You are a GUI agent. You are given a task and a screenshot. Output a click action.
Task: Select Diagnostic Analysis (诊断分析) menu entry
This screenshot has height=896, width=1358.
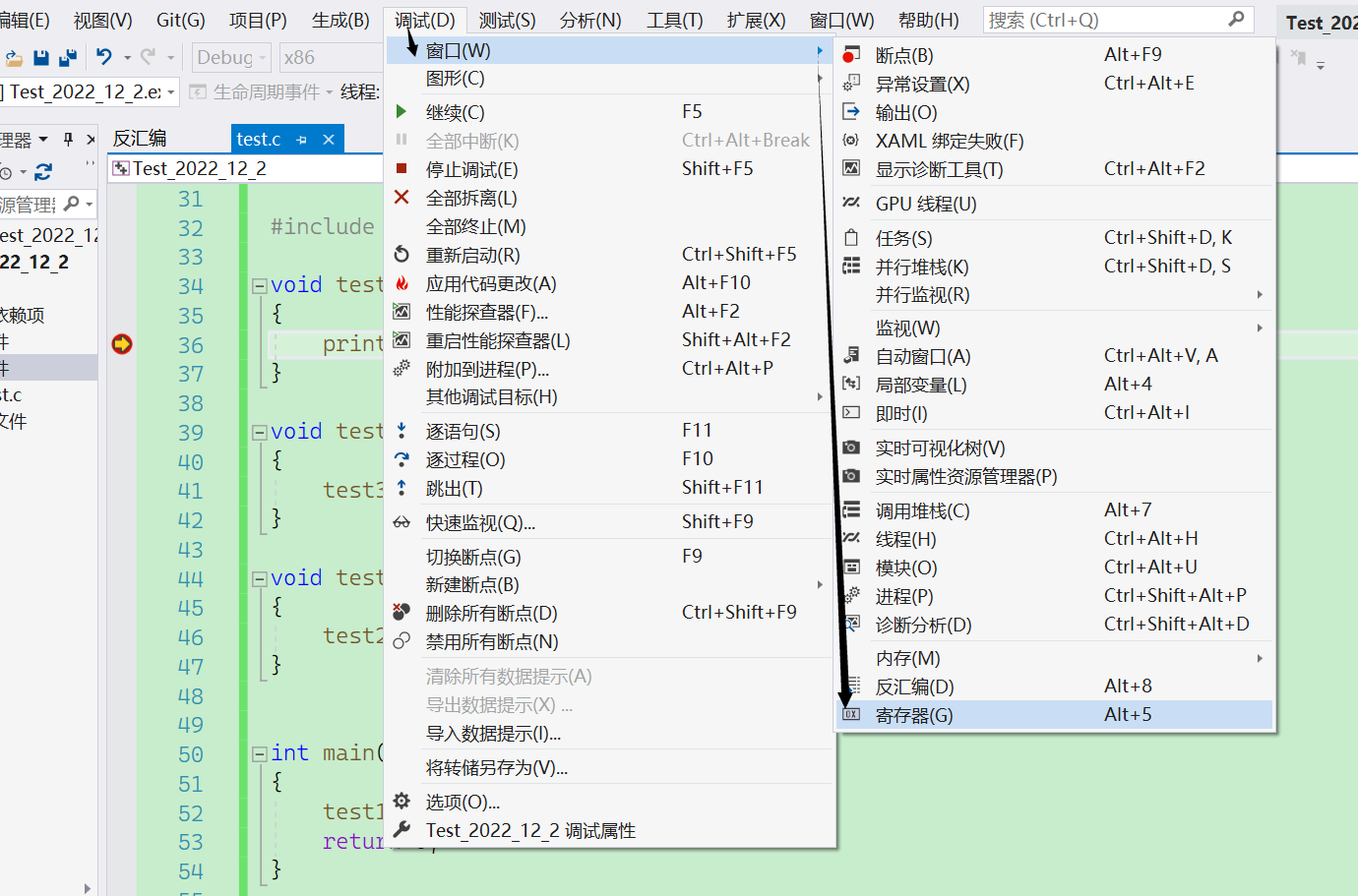[x=1055, y=625]
